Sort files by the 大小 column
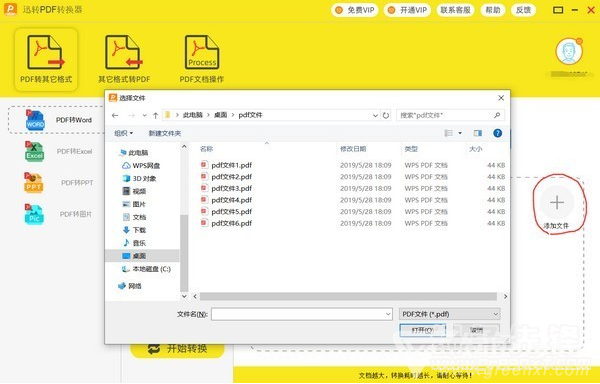This screenshot has height=384, width=600. coord(476,149)
